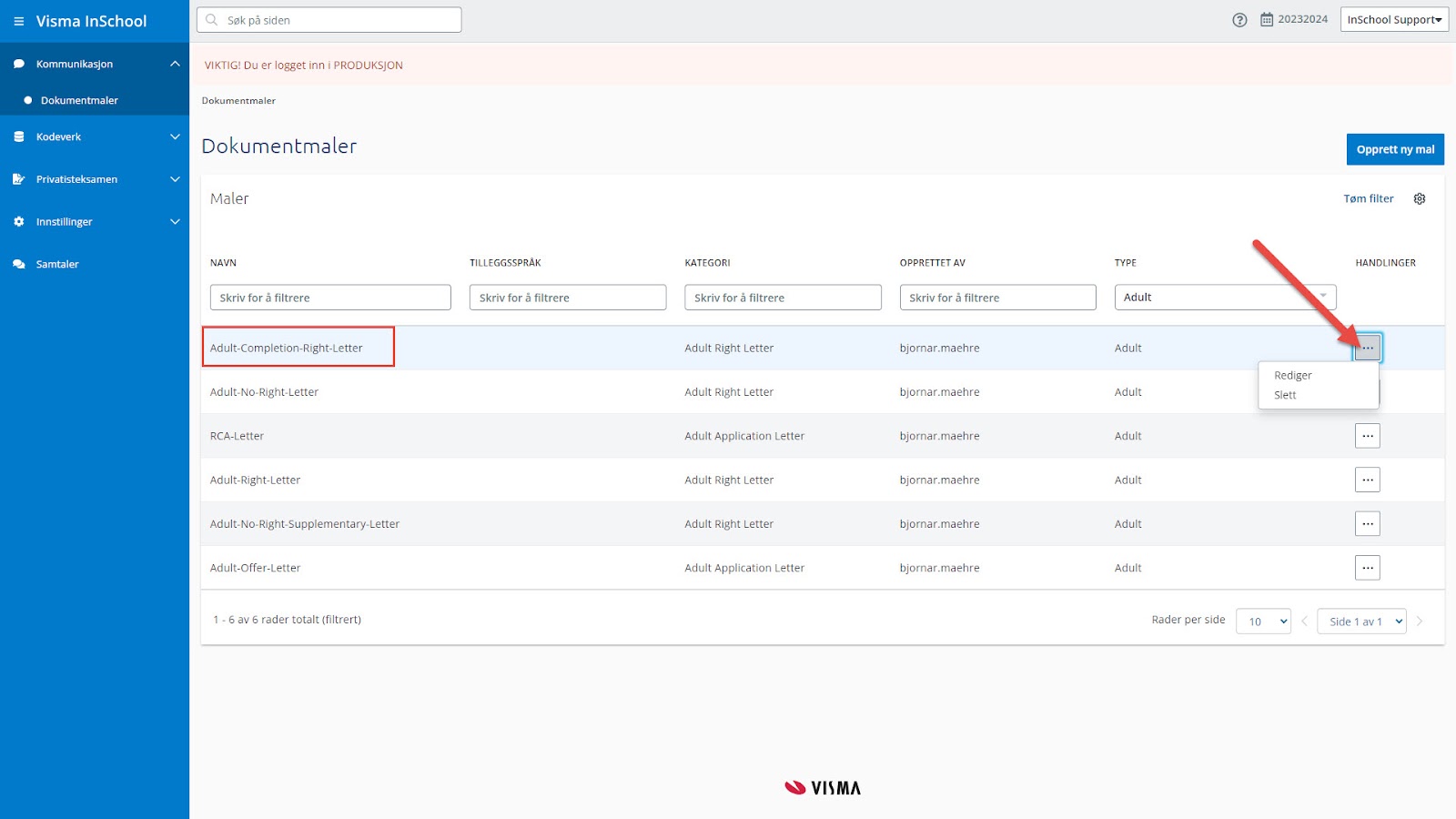Click the search magnifier icon
Viewport: 1456px width, 819px height.
click(x=212, y=20)
